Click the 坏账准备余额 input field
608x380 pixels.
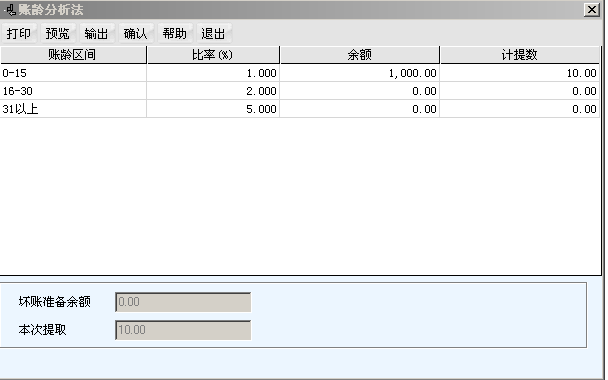pos(183,302)
